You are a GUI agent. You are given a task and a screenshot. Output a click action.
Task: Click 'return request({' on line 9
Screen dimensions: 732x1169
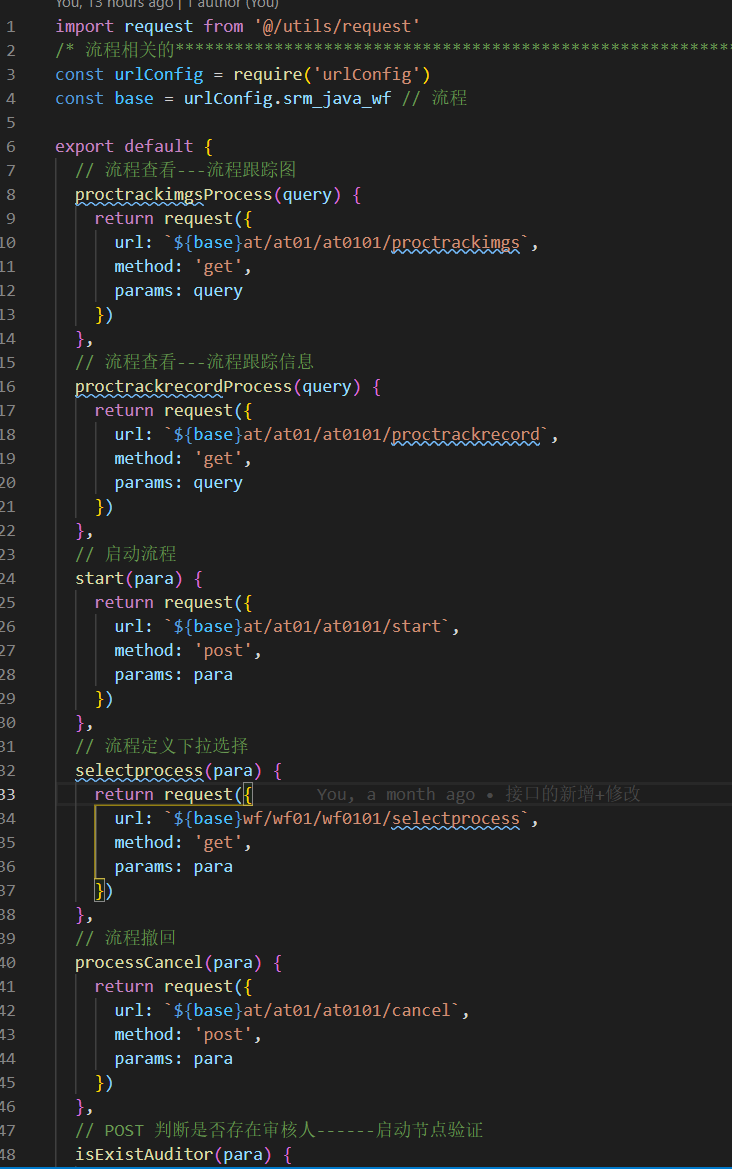tap(174, 218)
